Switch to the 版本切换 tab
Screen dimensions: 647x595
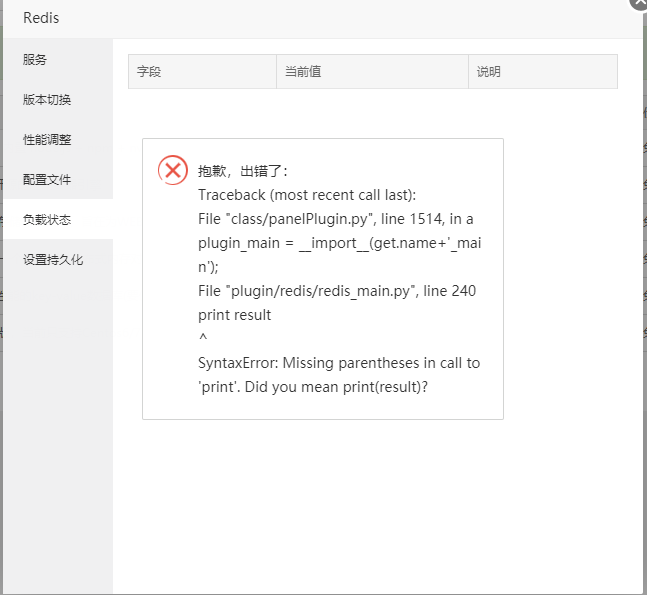click(58, 100)
